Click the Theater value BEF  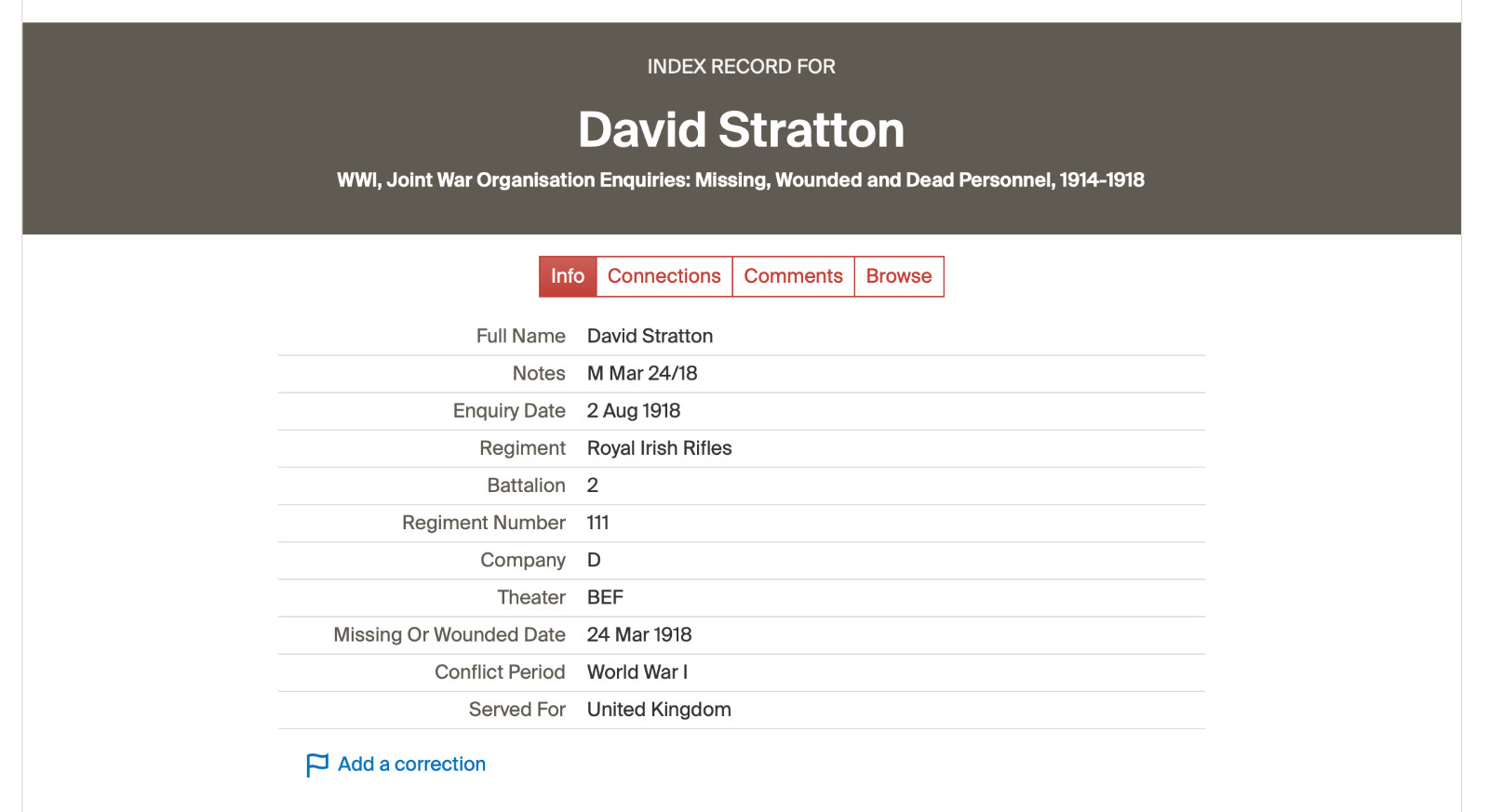pyautogui.click(x=605, y=597)
